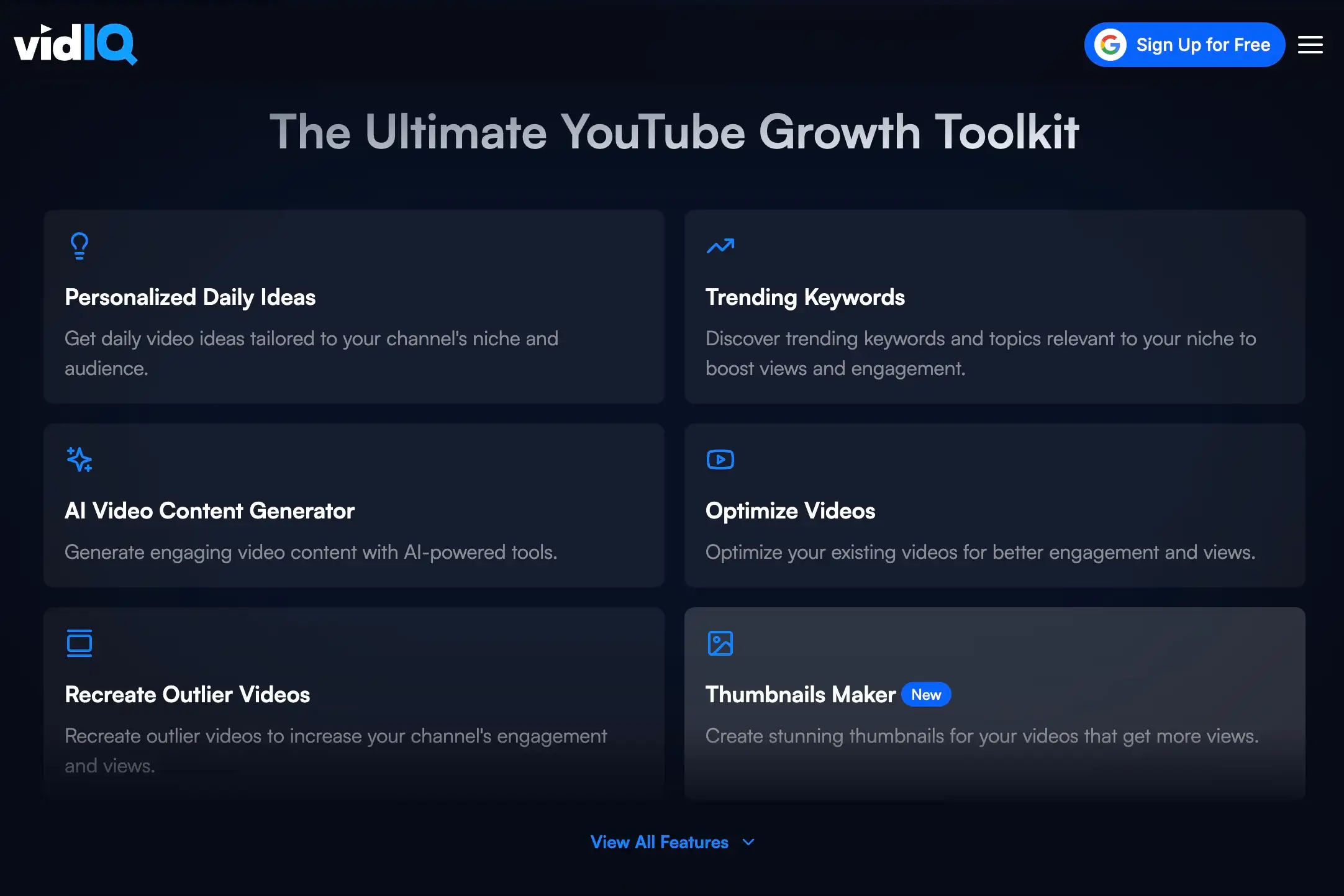This screenshot has height=896, width=1344.
Task: Click 'Recreate outlier videos to increase' description
Action: 335,751
